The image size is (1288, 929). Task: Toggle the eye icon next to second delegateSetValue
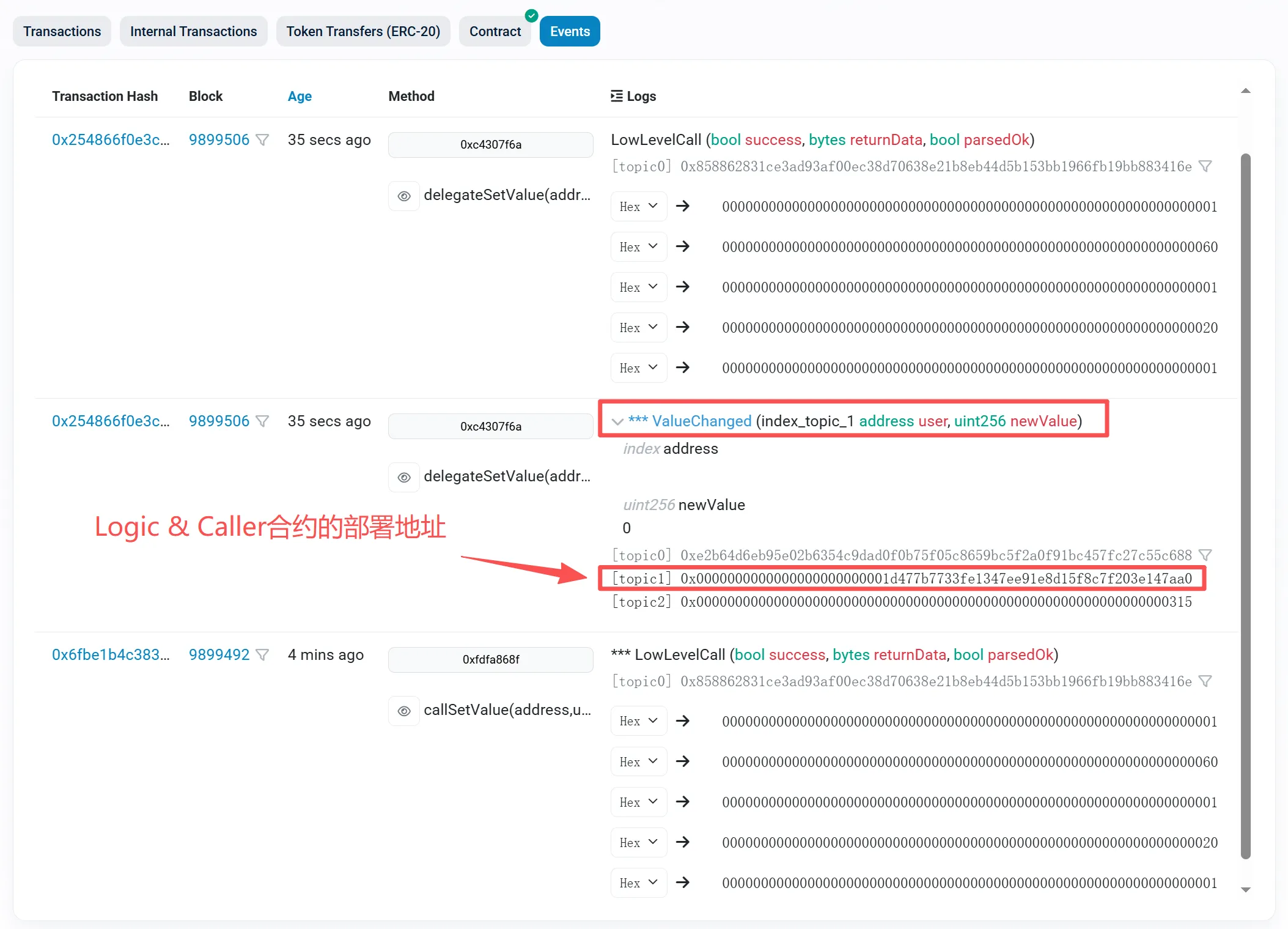click(404, 477)
